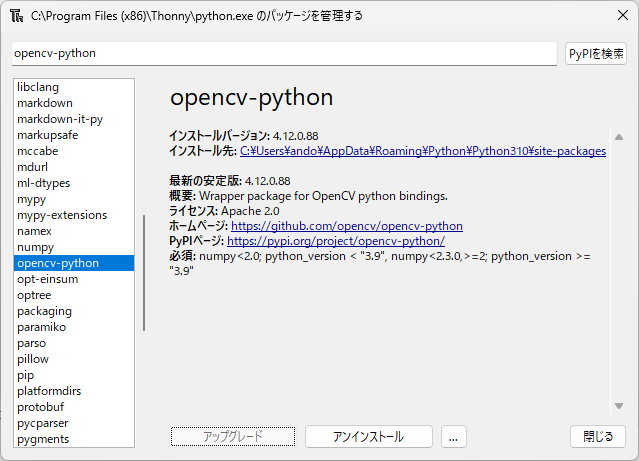Open the opencv GitHub homepage link

(346, 226)
